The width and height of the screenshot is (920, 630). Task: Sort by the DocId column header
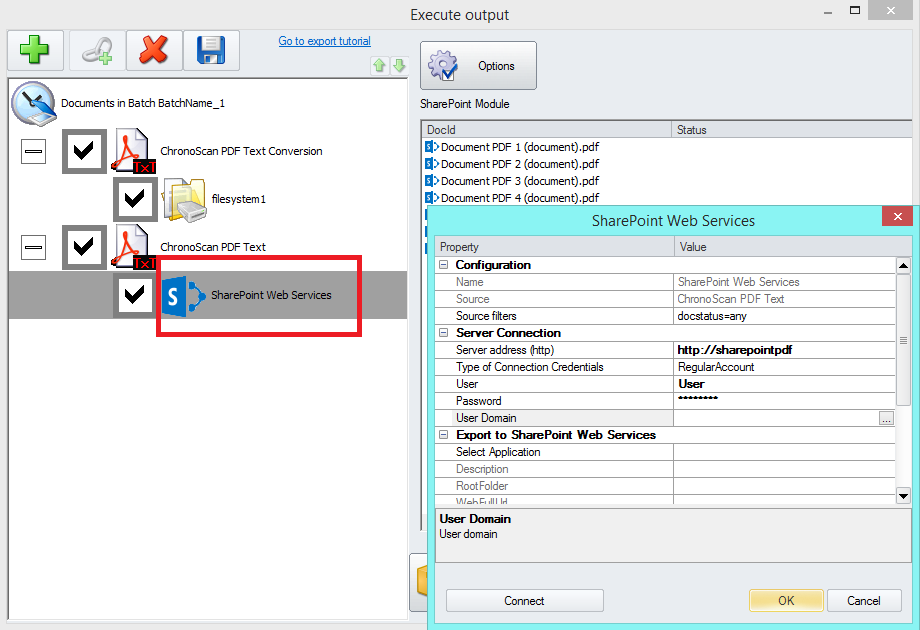[547, 130]
